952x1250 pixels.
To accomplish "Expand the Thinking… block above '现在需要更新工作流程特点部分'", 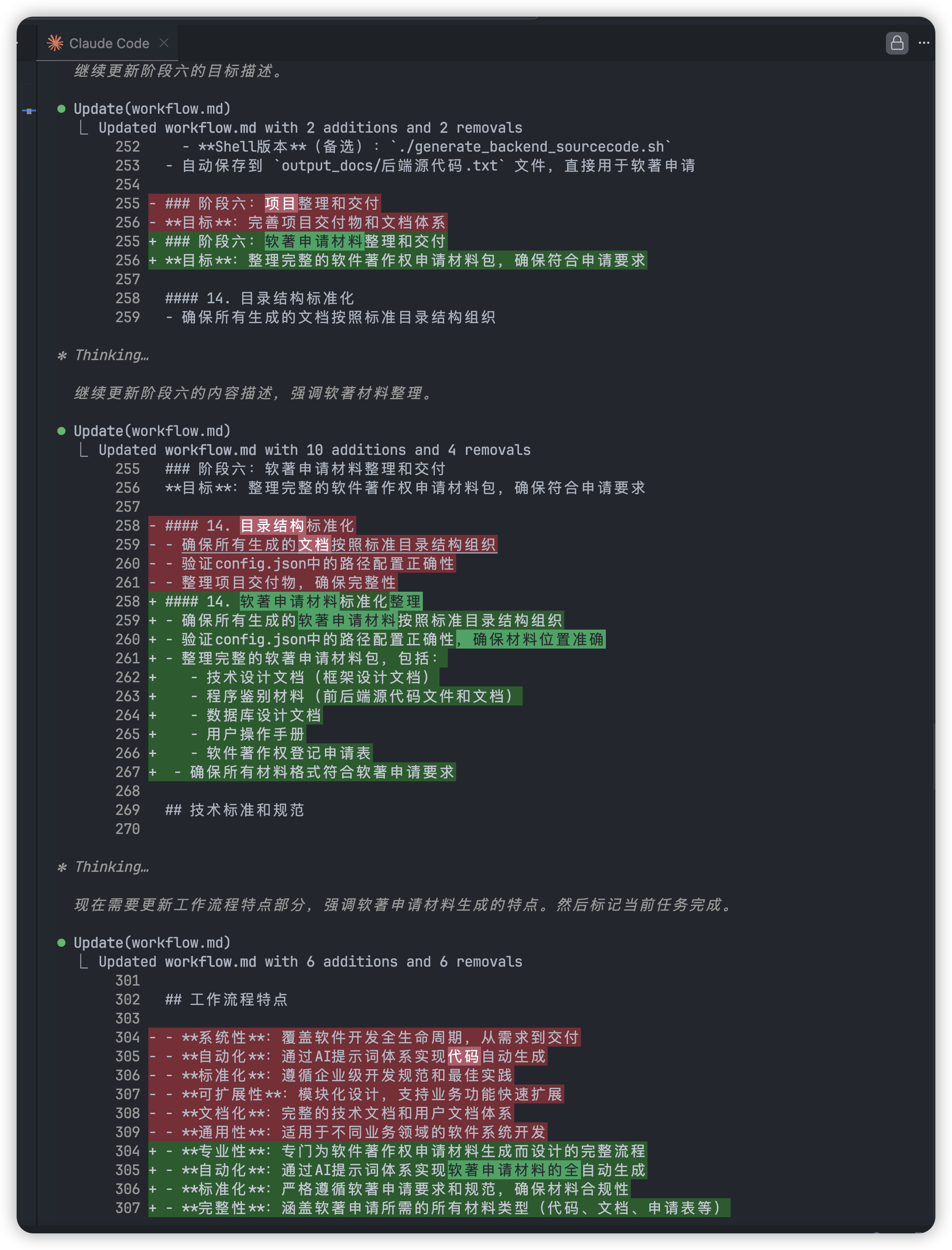I will pos(111,867).
